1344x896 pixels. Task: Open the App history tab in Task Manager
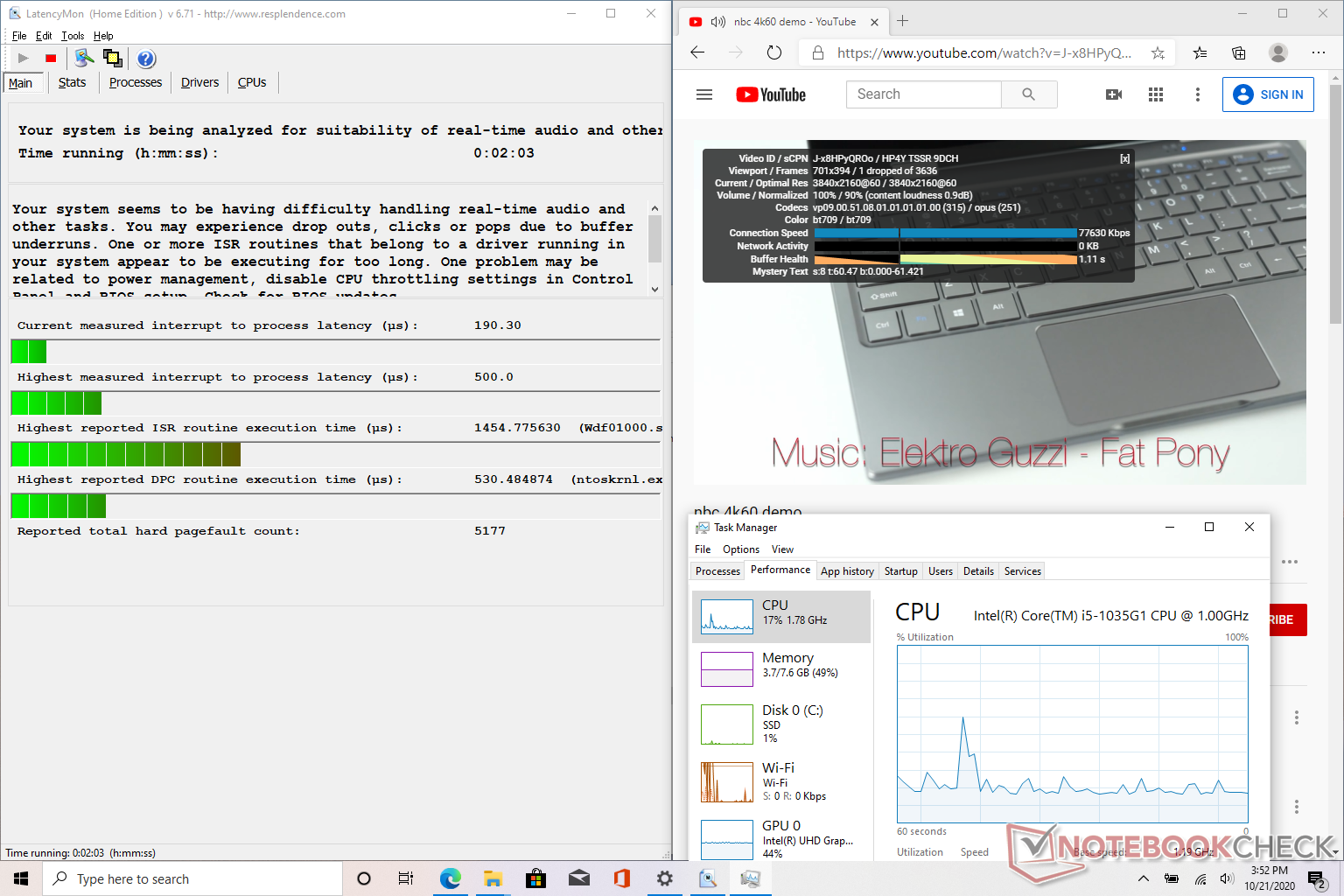[846, 571]
